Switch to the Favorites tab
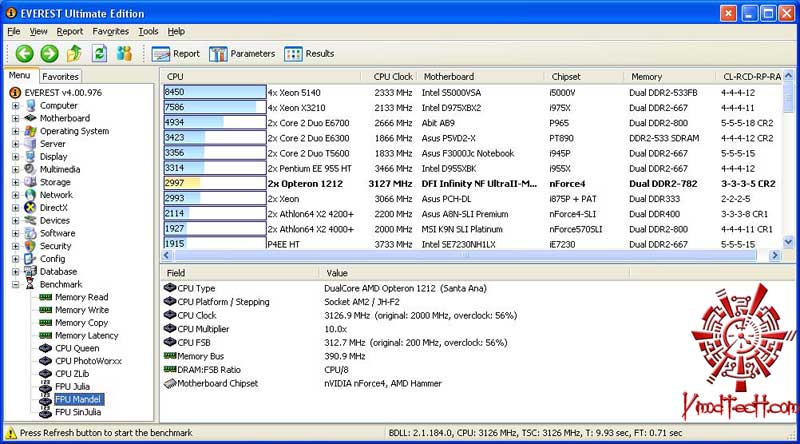800x444 pixels. (60, 77)
